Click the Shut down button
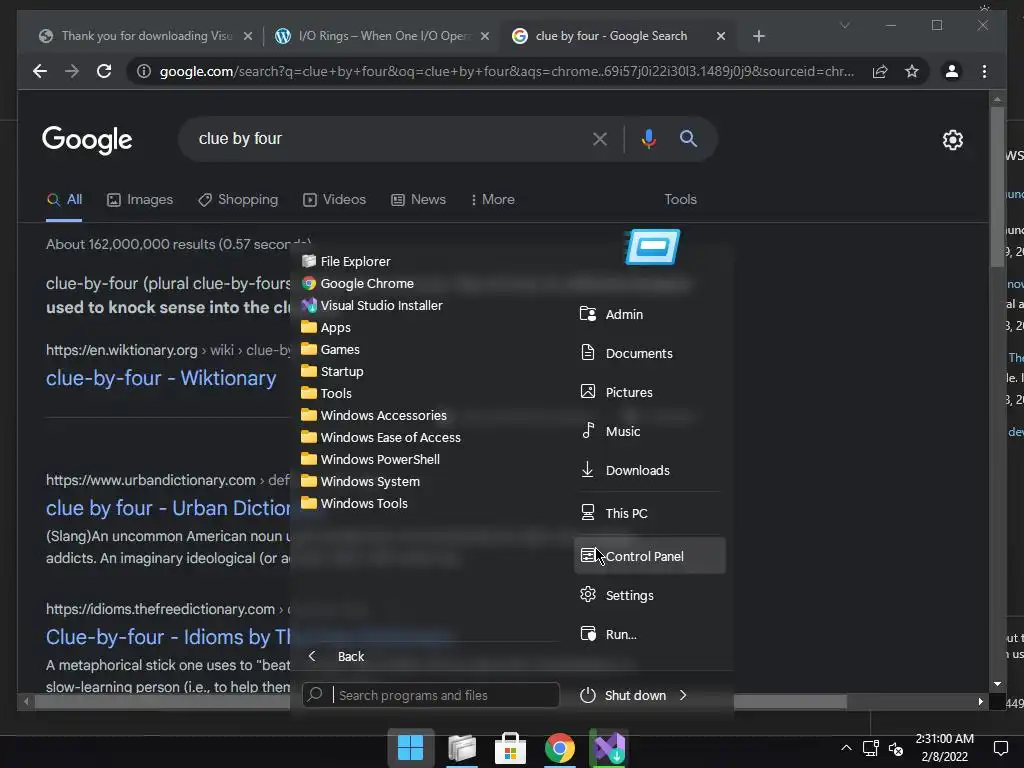Image resolution: width=1024 pixels, height=768 pixels. coord(623,695)
